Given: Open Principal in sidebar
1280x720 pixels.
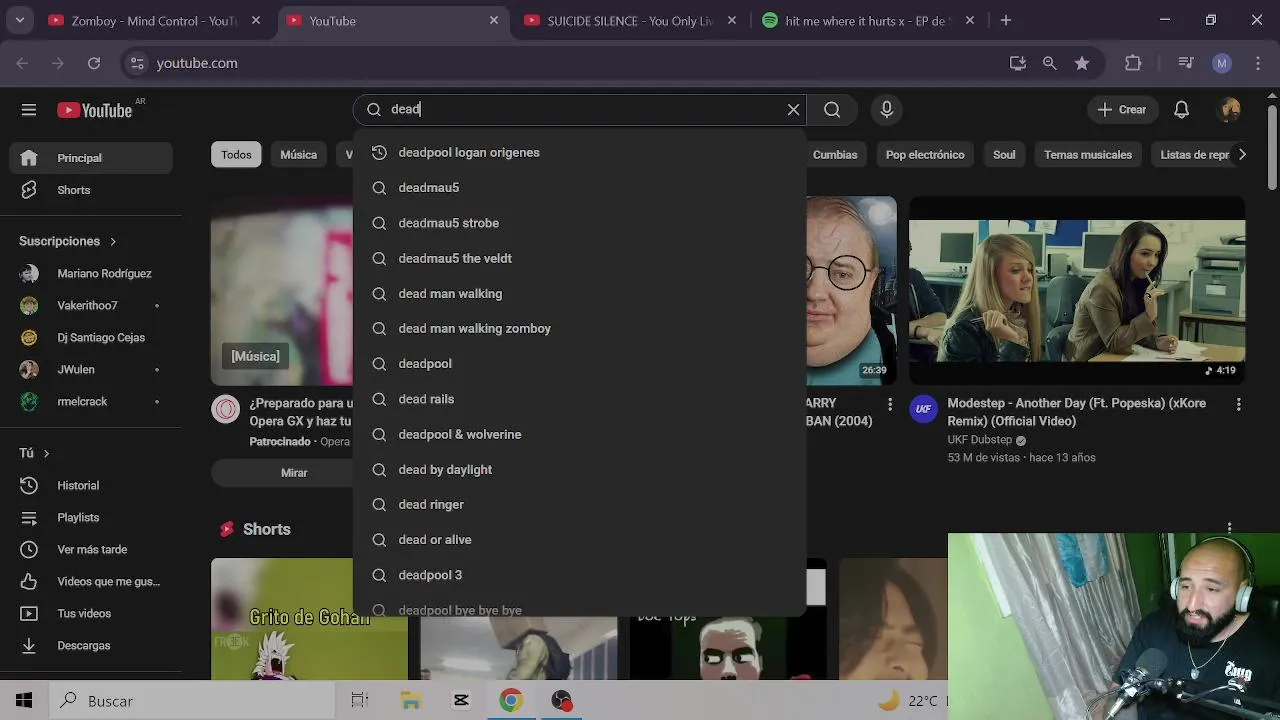Looking at the screenshot, I should point(91,158).
